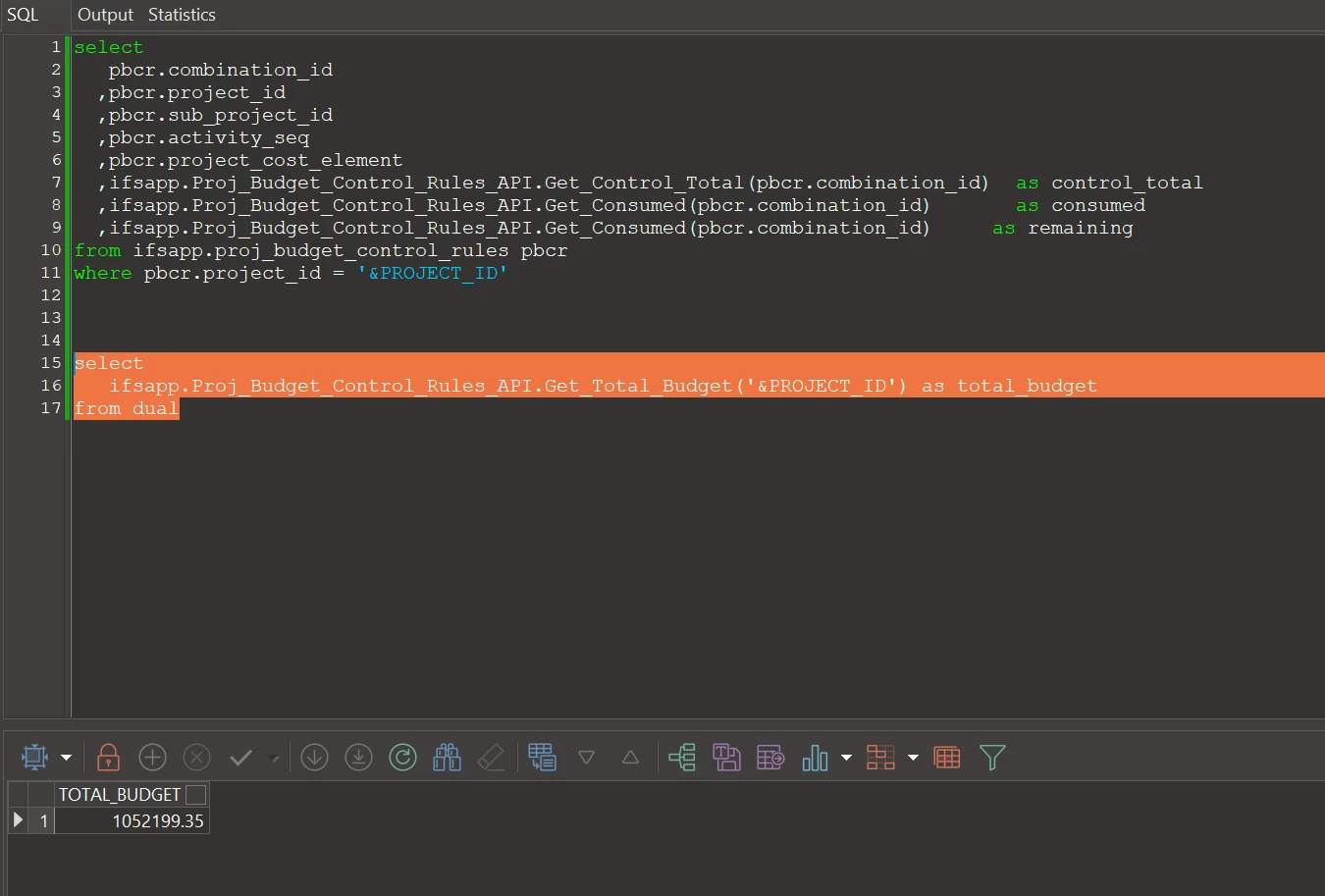1325x896 pixels.
Task: Click ',pbcr.activity_seq' on line 5
Action: [x=204, y=137]
